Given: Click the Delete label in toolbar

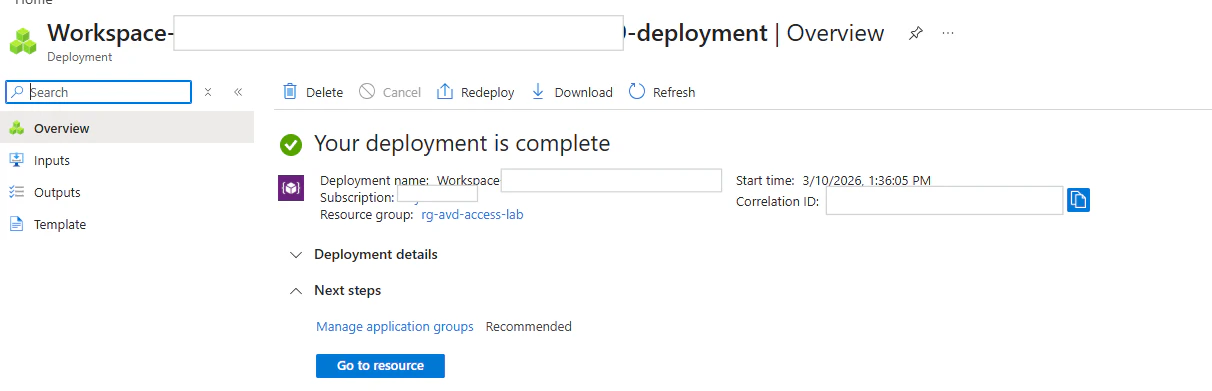Looking at the screenshot, I should (324, 92).
